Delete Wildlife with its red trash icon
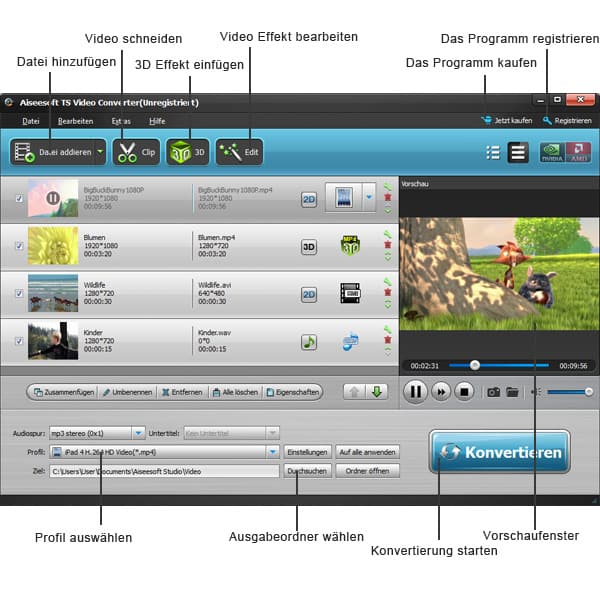 click(388, 292)
